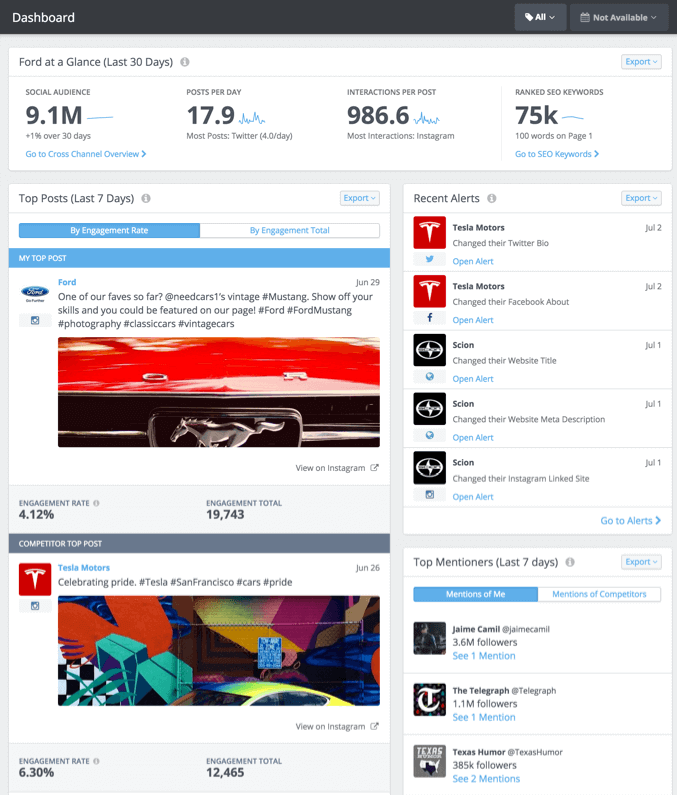The image size is (677, 795).
Task: Click Jaime Camil profile picture
Action: coord(430,638)
